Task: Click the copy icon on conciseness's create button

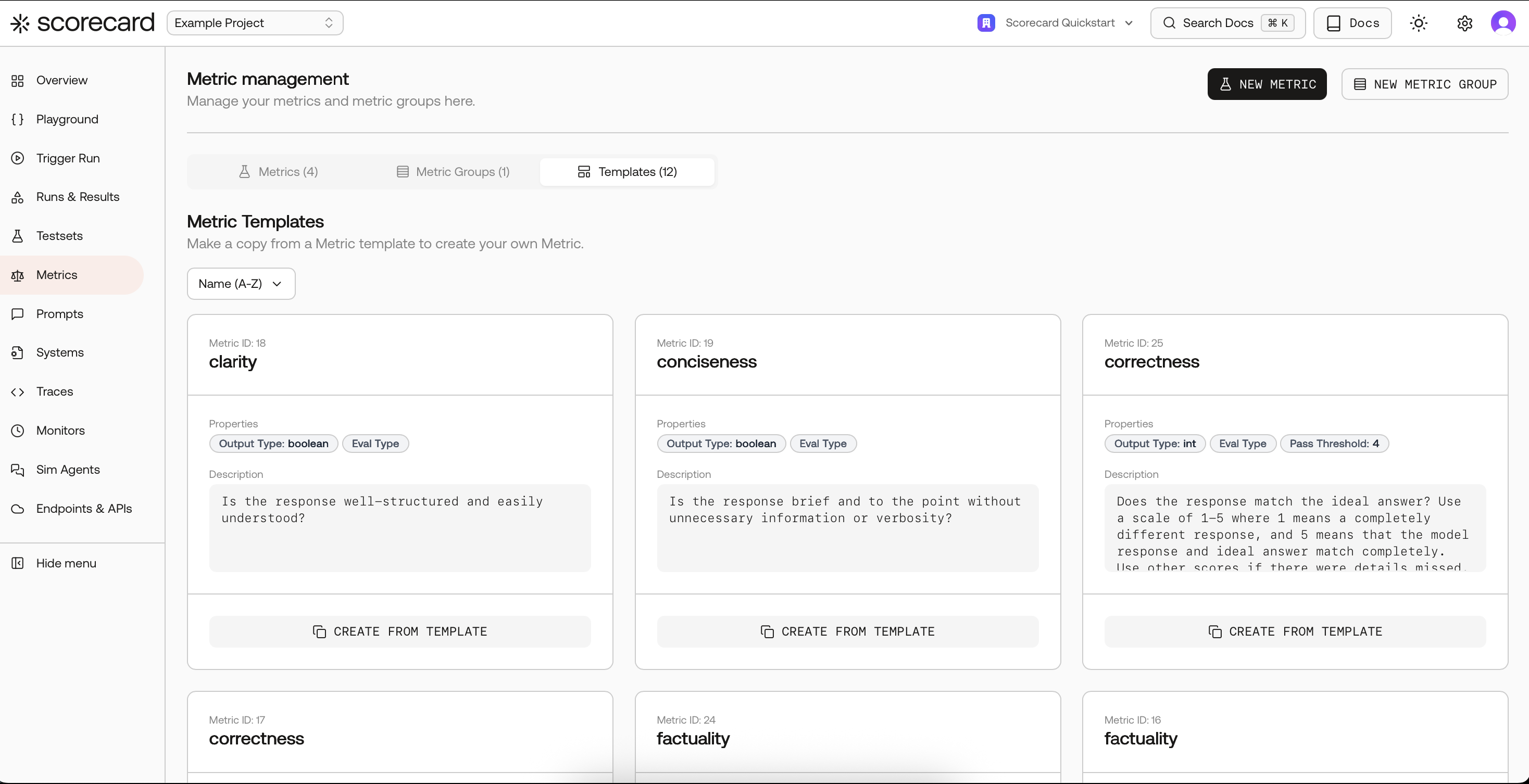Action: tap(767, 631)
